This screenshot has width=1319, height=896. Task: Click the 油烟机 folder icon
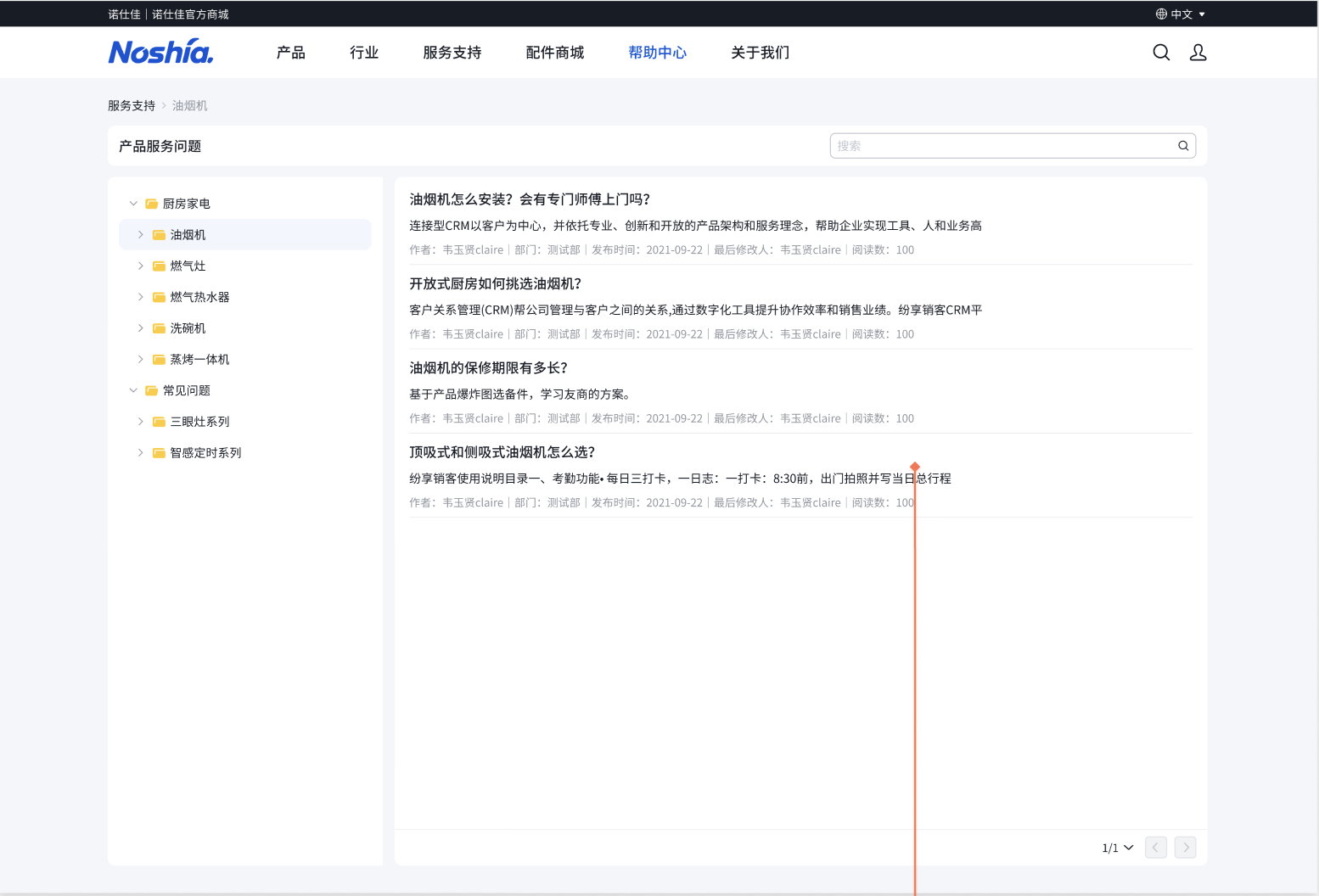tap(159, 235)
